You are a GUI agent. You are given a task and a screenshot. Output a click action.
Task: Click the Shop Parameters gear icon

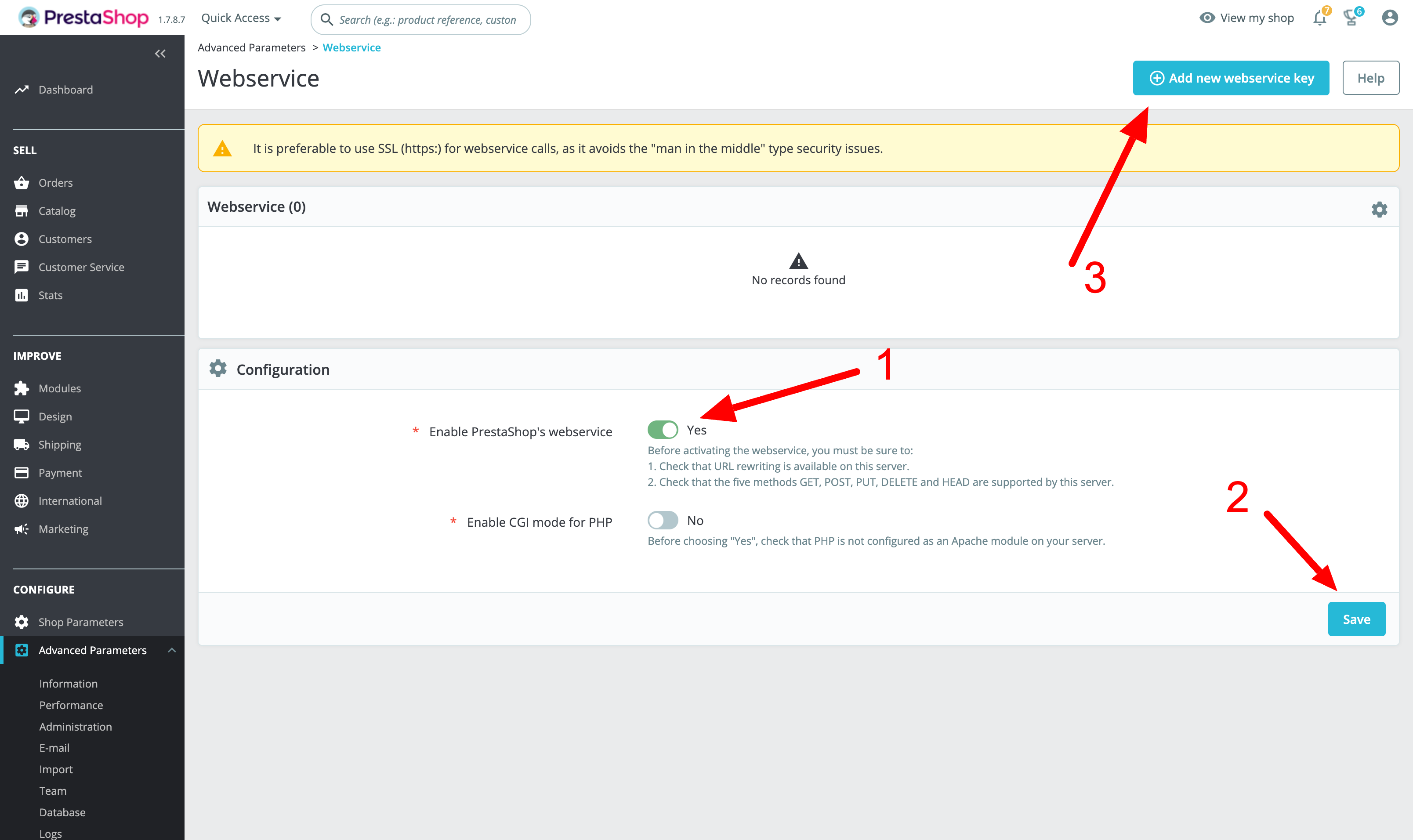click(x=22, y=622)
